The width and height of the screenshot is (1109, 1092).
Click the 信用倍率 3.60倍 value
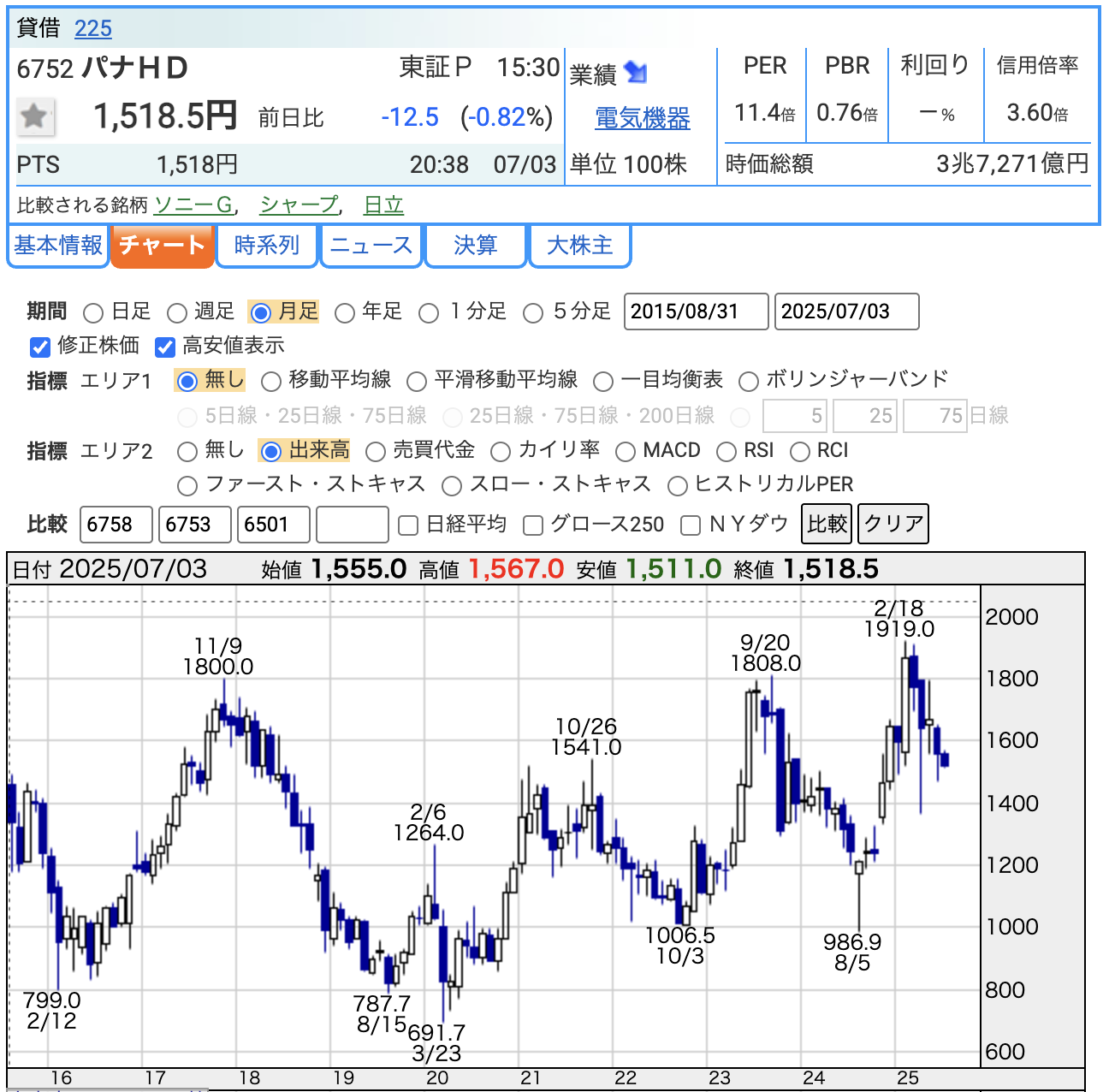point(1037,113)
